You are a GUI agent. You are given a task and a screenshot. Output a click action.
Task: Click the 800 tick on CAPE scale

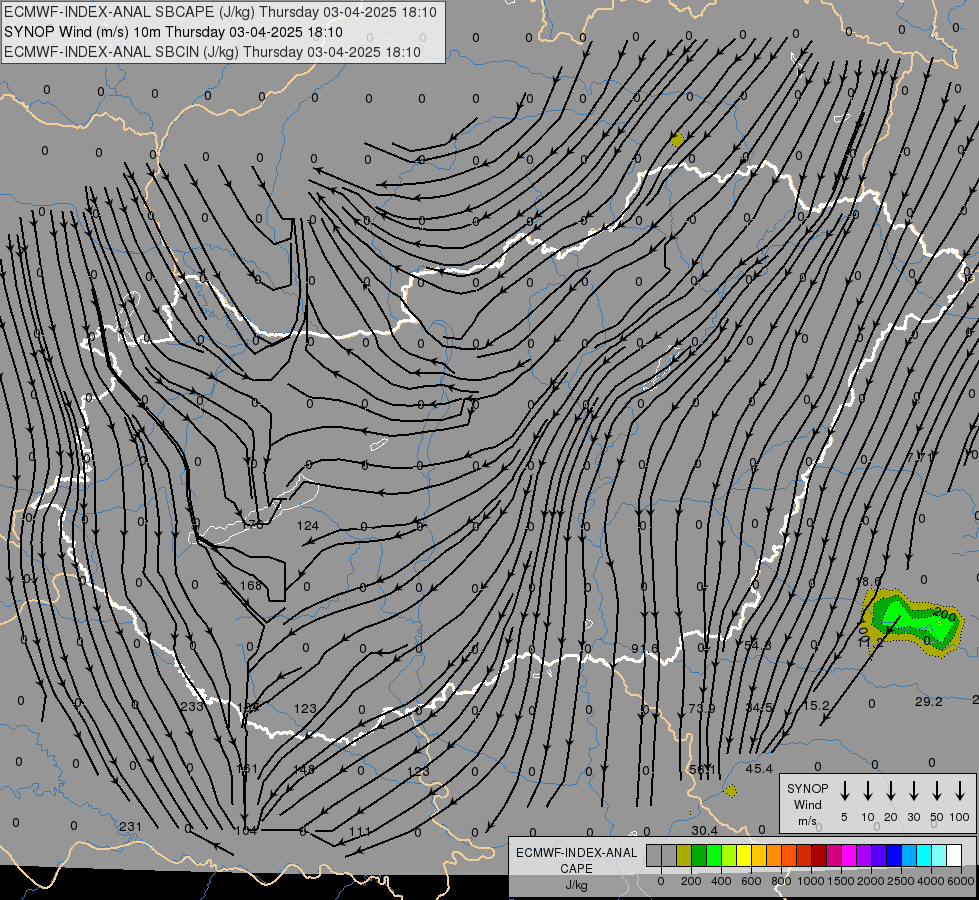[x=781, y=881]
